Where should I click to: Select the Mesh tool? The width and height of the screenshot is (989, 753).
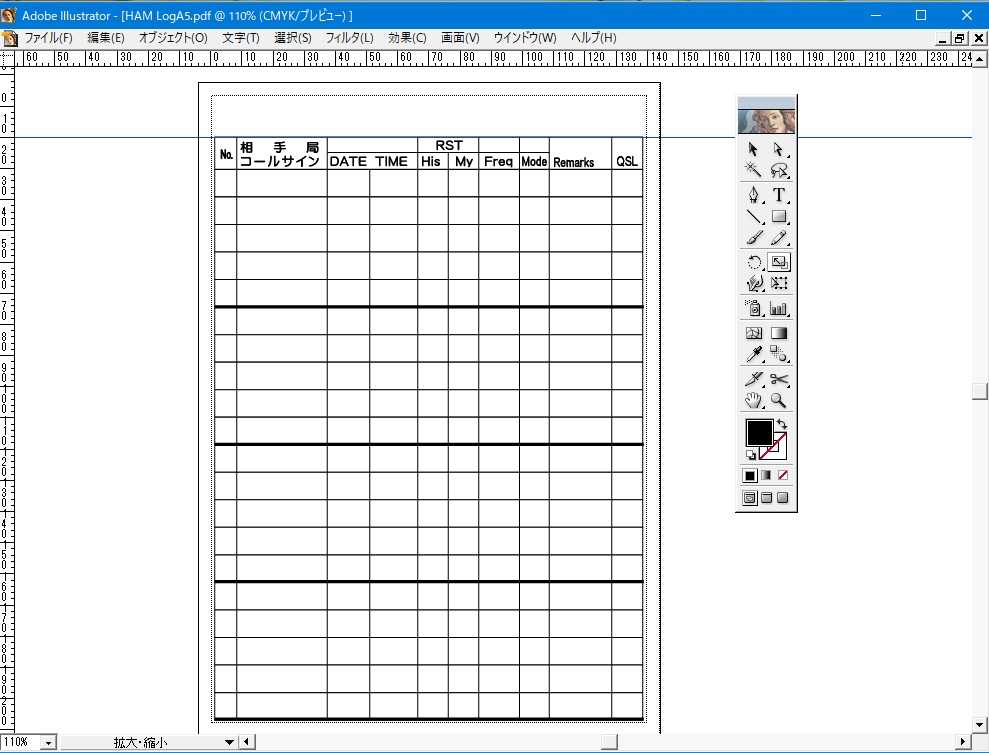click(x=753, y=333)
